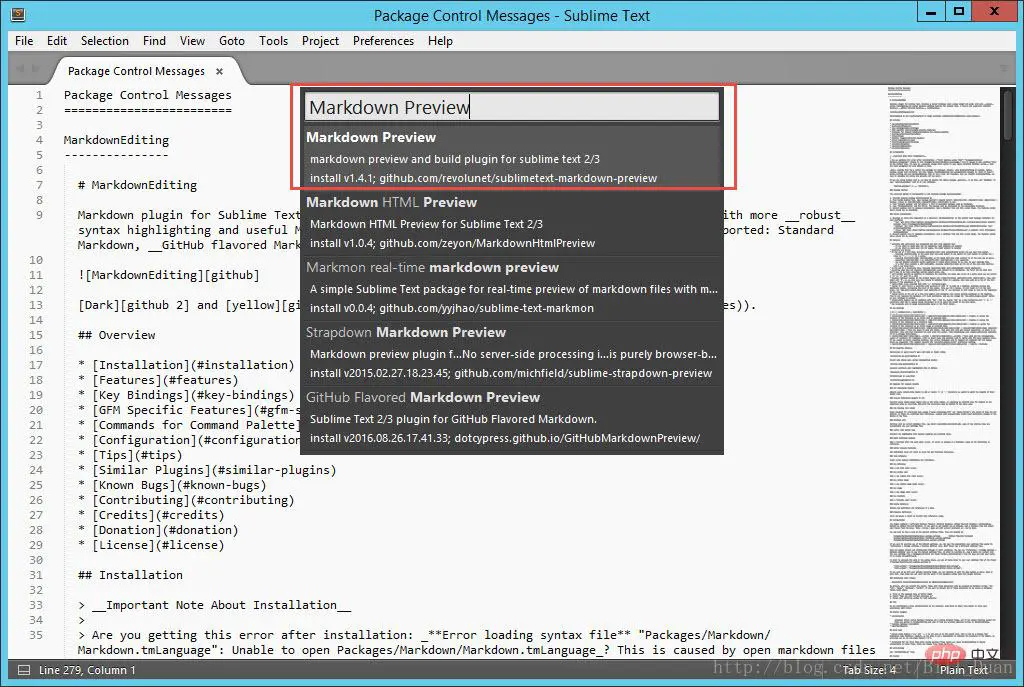Click the '[Donation](#donation)' line
1024x687 pixels.
(x=158, y=531)
